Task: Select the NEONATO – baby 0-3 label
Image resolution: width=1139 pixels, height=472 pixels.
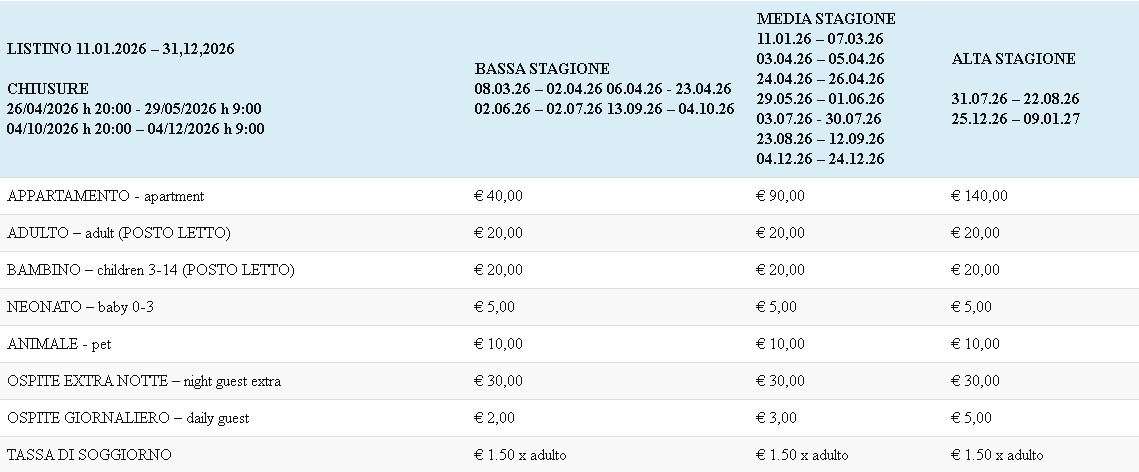Action: [80, 307]
